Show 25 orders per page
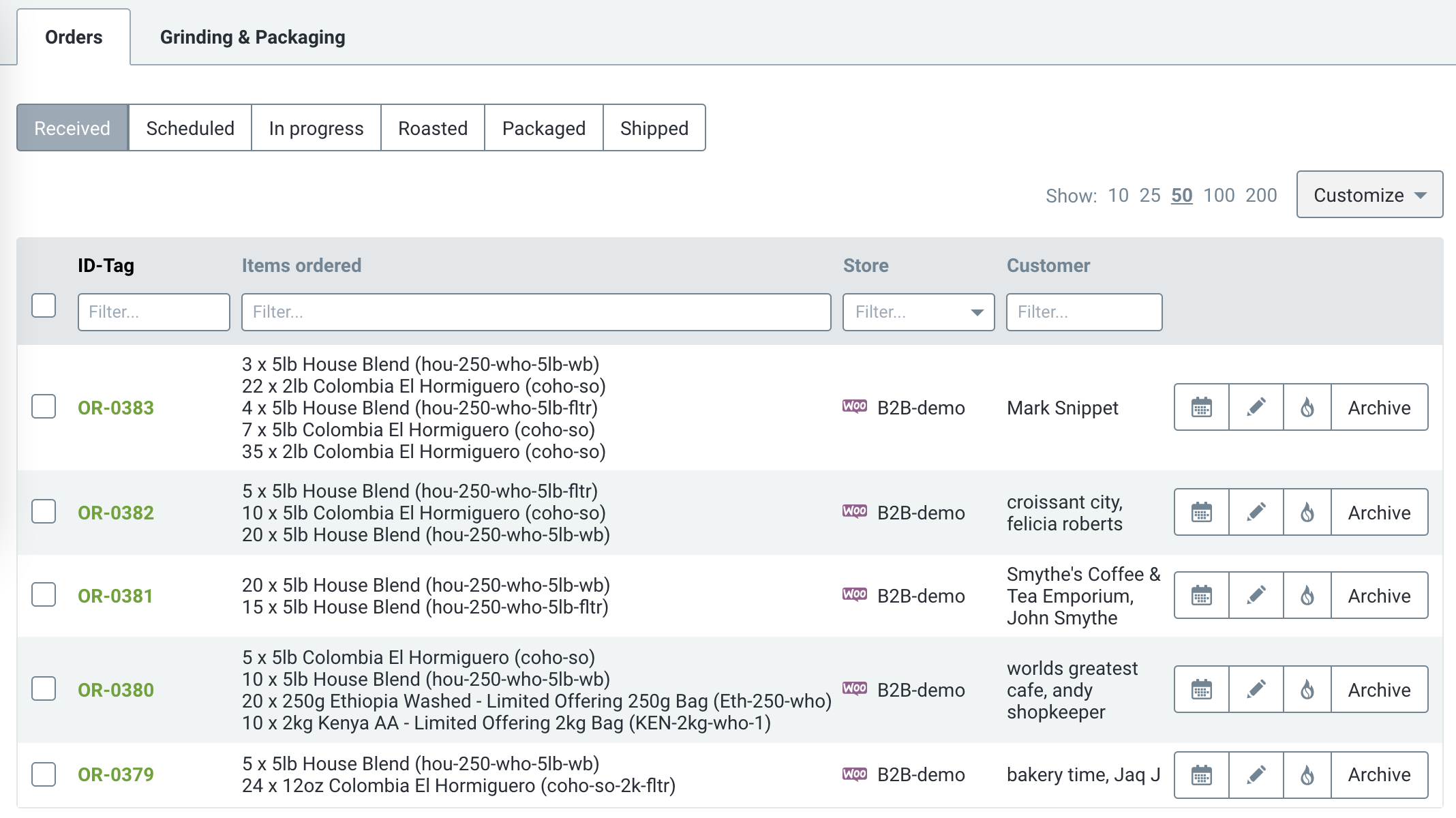This screenshot has height=818, width=1456. coord(1150,196)
